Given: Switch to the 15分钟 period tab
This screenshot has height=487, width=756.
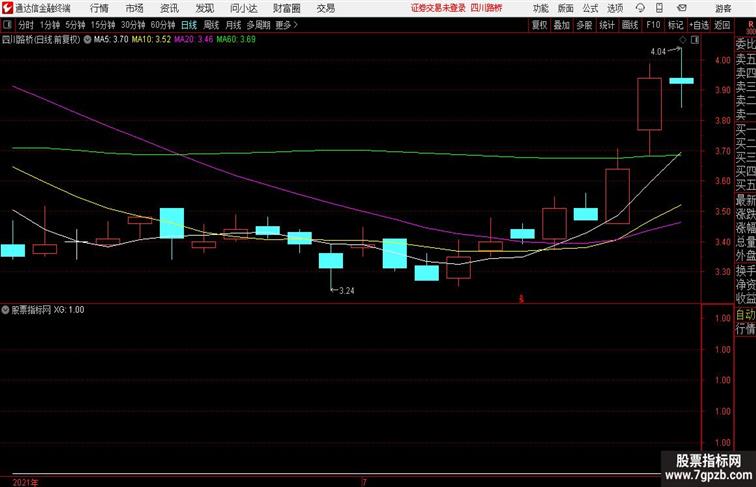Looking at the screenshot, I should pos(103,25).
